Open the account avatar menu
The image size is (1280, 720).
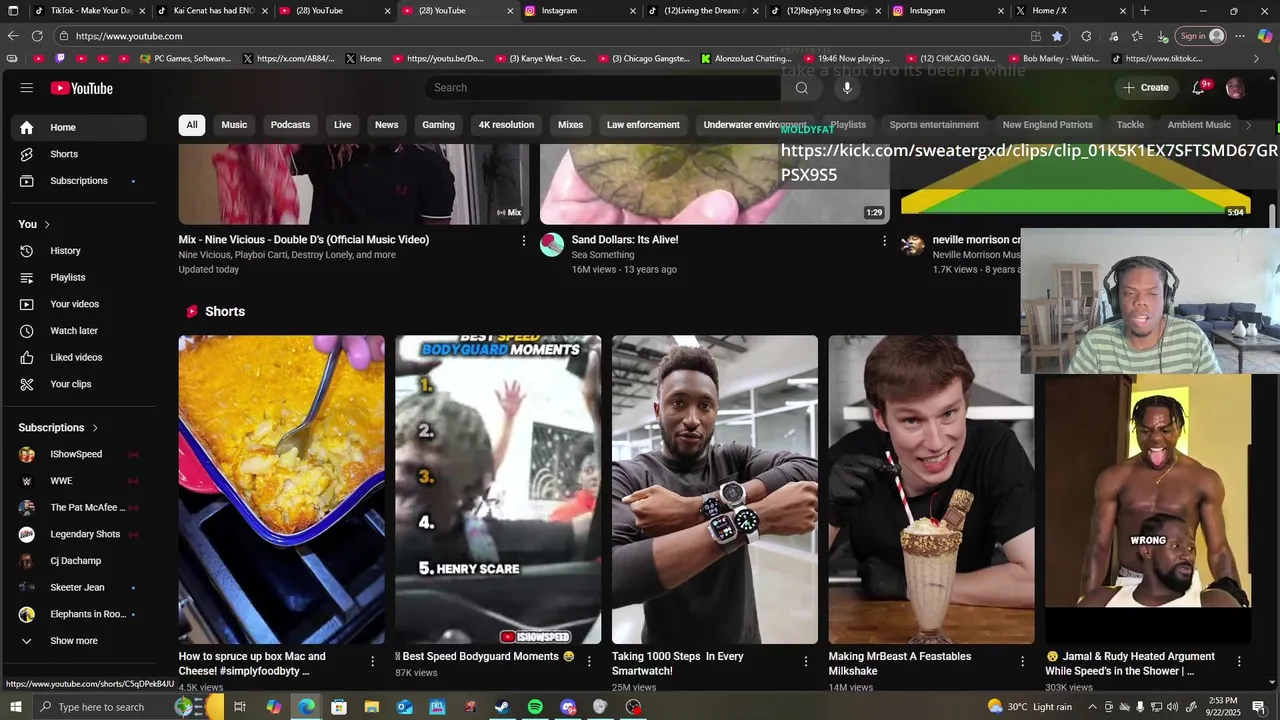(x=1235, y=88)
